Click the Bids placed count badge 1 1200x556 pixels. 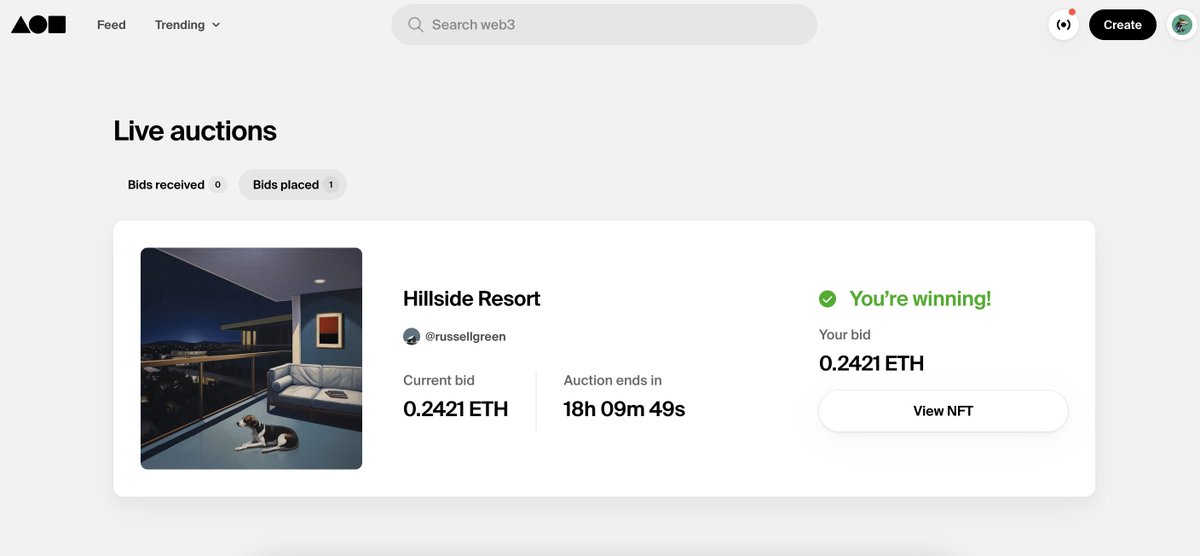tap(332, 185)
